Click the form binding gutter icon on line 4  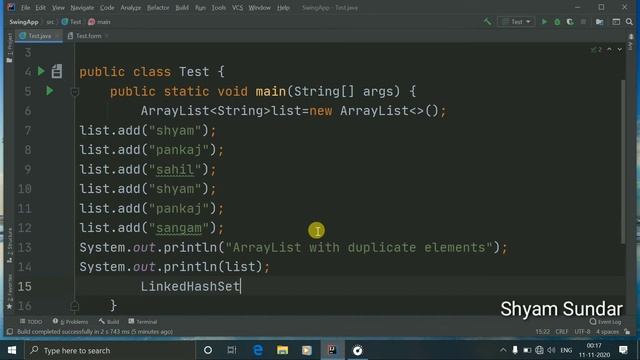tap(57, 71)
